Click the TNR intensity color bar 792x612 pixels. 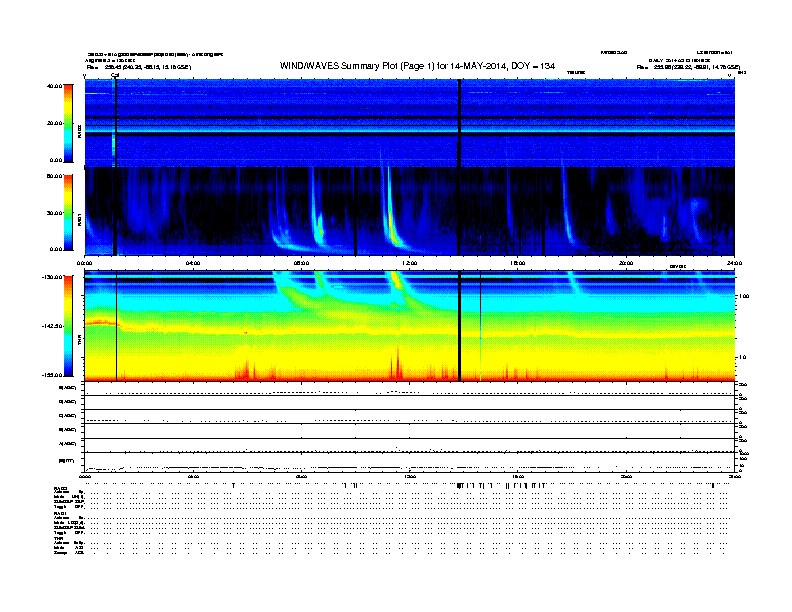coord(68,326)
